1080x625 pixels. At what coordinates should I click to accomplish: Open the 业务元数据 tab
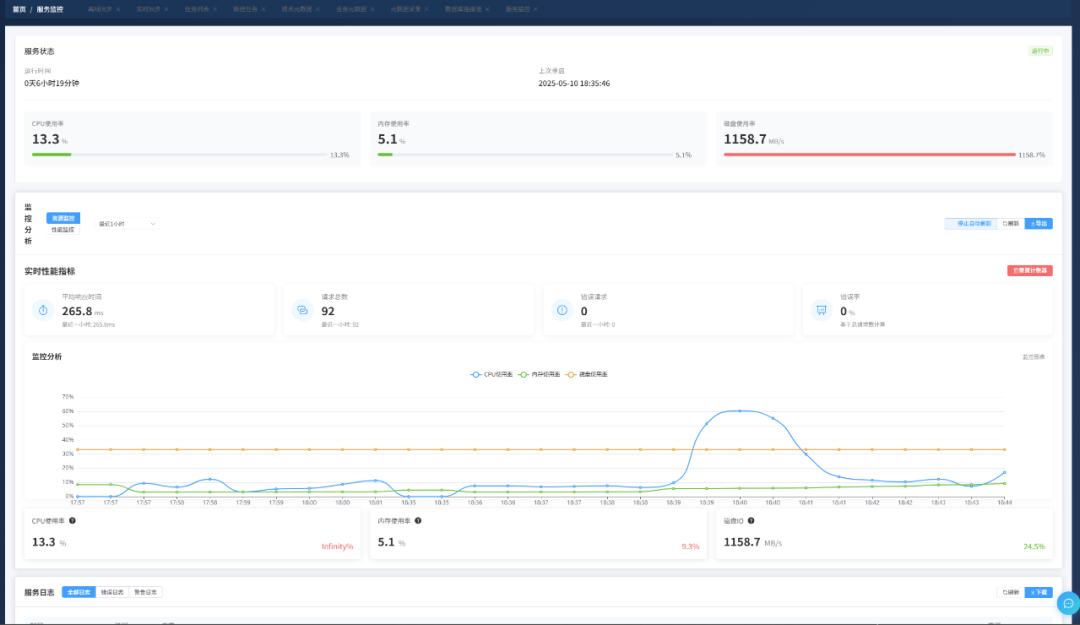tap(351, 10)
